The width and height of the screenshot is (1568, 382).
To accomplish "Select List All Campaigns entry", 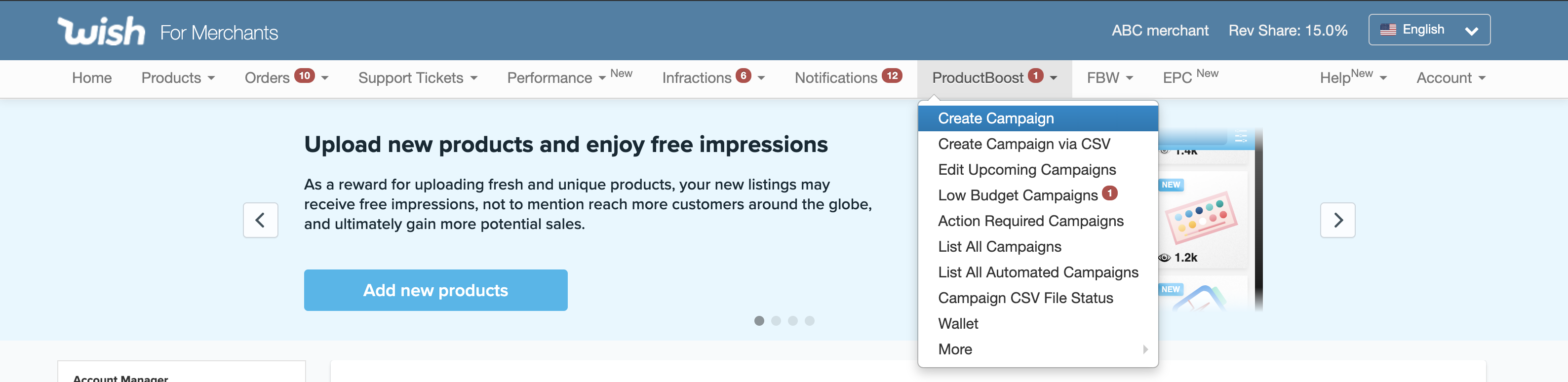I will [999, 246].
